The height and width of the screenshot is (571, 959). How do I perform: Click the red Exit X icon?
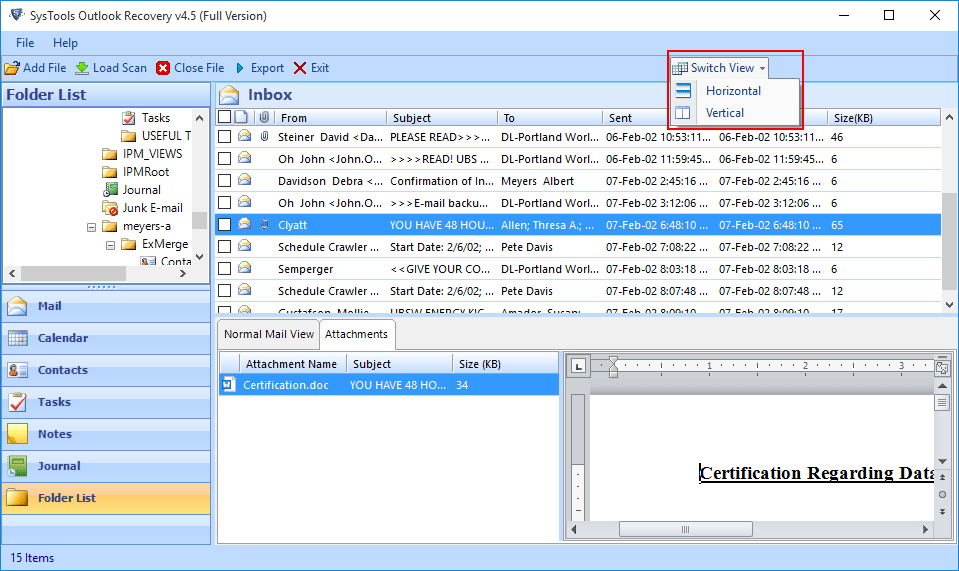tap(300, 68)
